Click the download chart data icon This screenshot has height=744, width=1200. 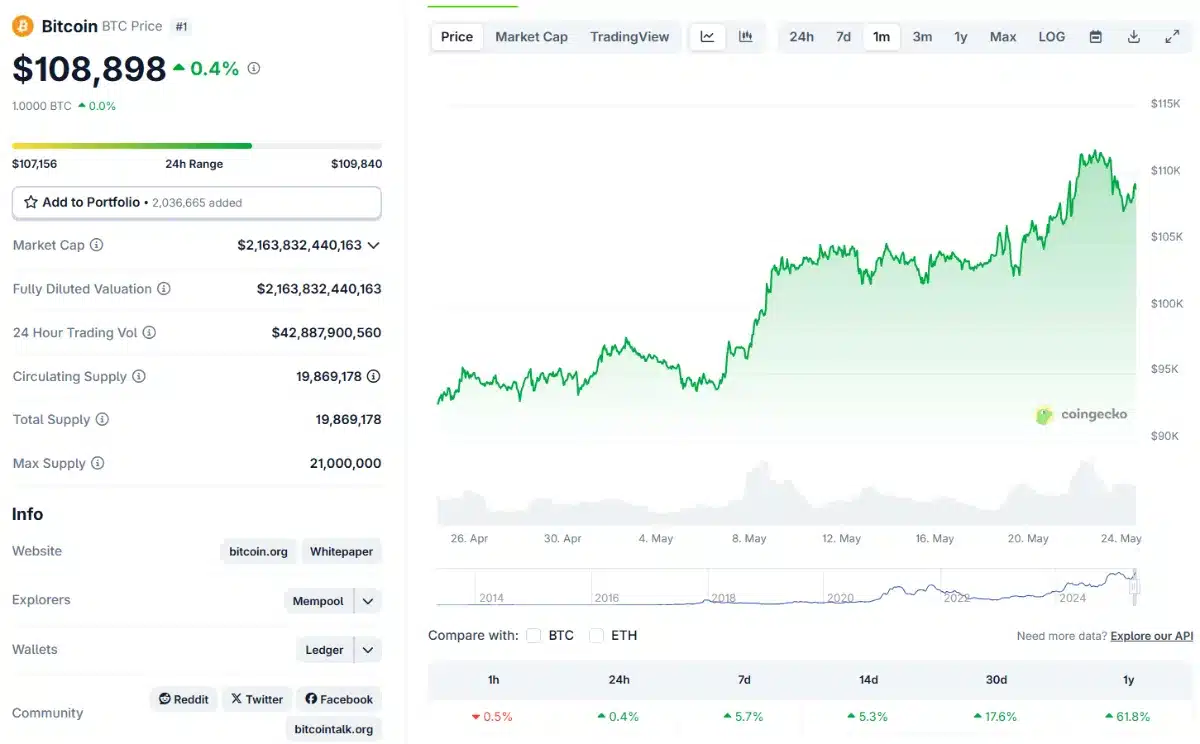click(x=1134, y=37)
